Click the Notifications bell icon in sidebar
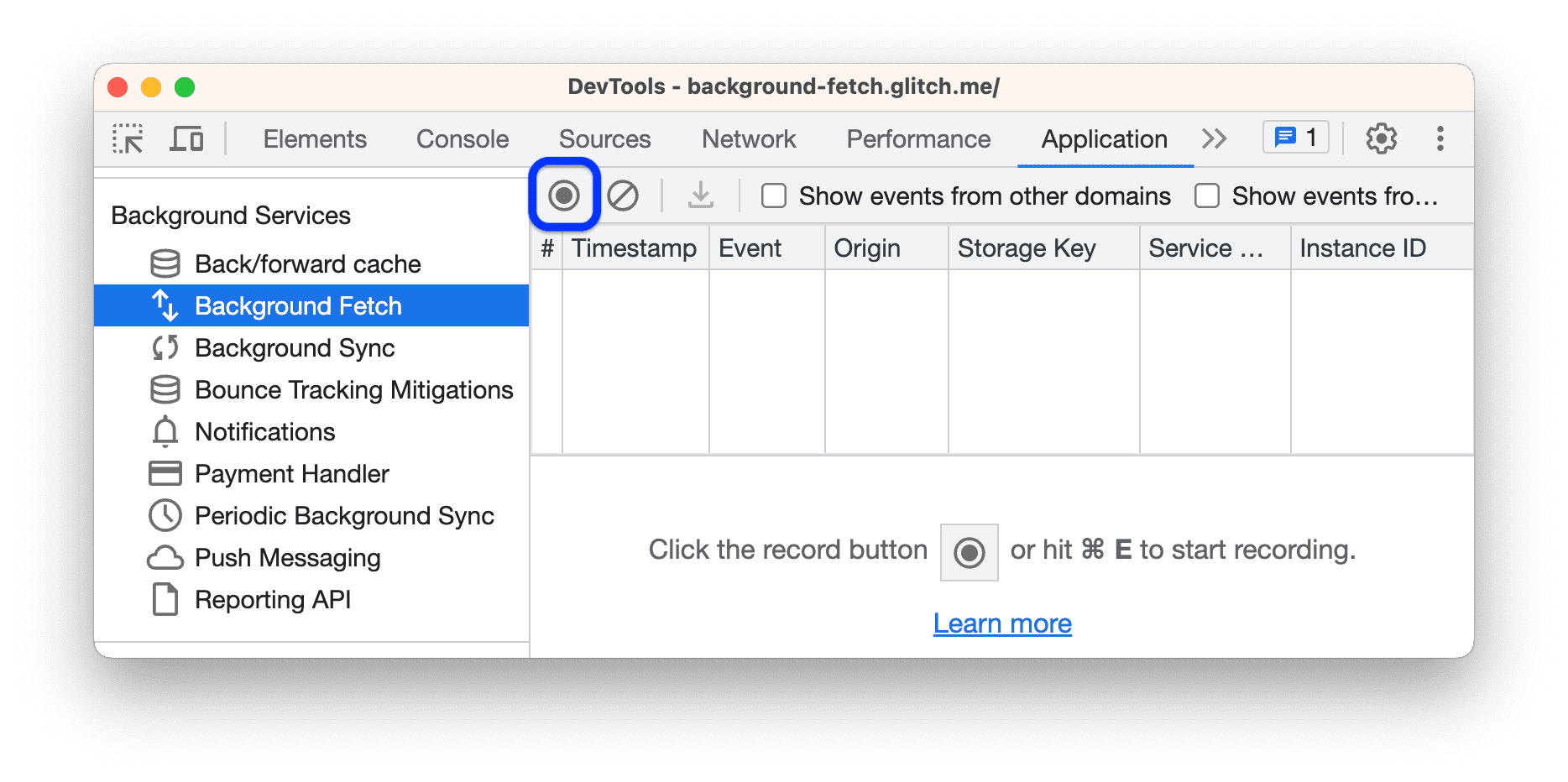The width and height of the screenshot is (1568, 782). point(165,431)
